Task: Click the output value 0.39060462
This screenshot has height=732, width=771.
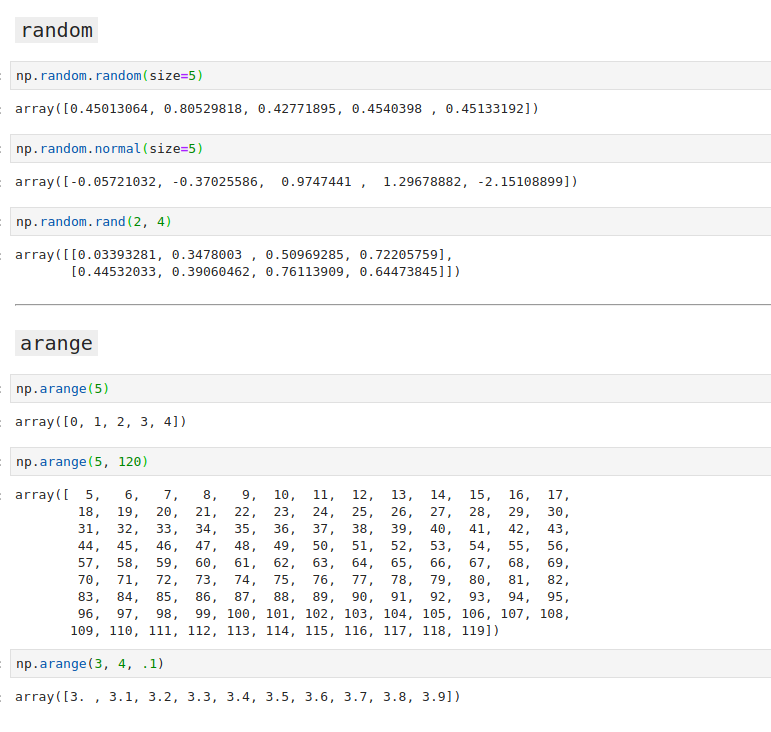Action: 211,272
